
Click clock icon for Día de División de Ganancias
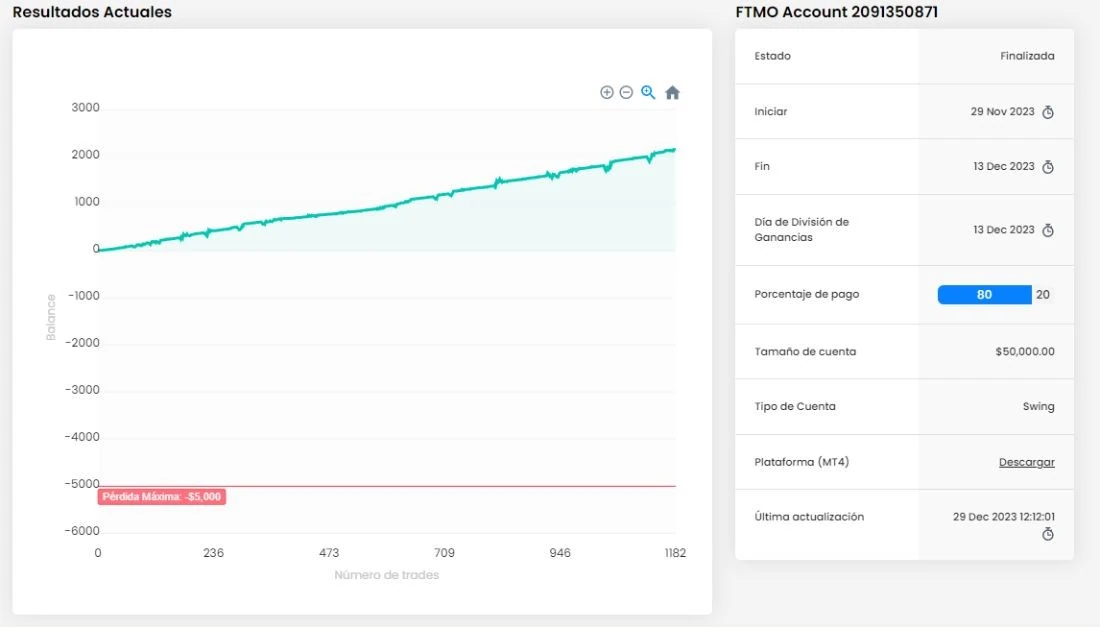(x=1047, y=230)
